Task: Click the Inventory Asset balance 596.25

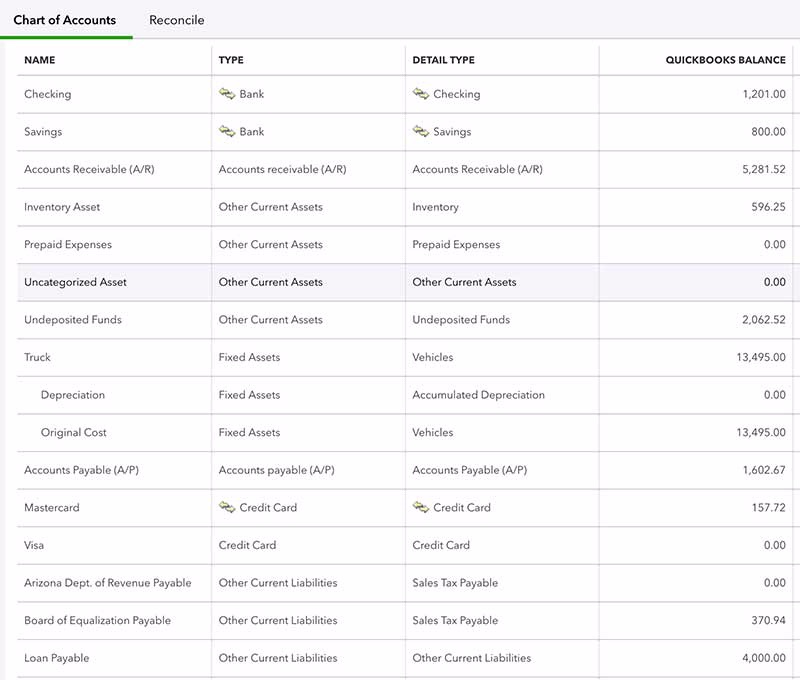Action: click(768, 207)
